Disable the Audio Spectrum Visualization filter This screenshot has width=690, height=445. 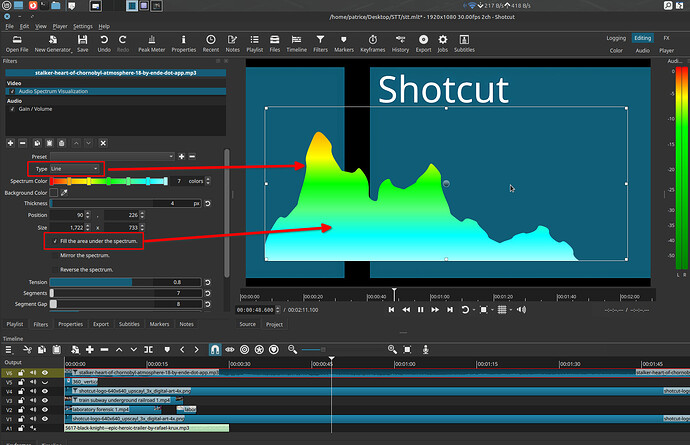coord(13,91)
